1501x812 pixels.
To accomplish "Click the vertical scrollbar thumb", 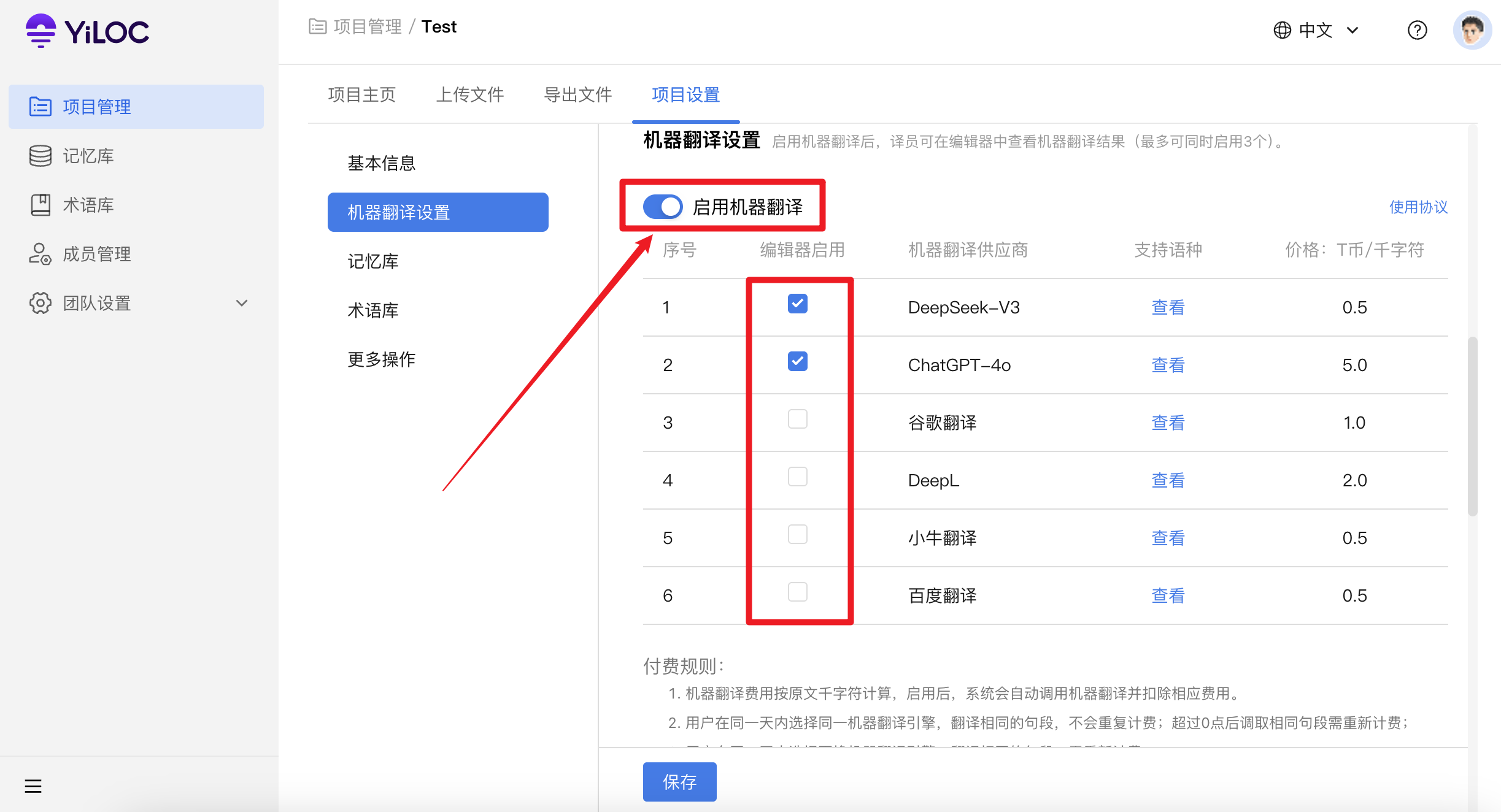I will pyautogui.click(x=1472, y=426).
